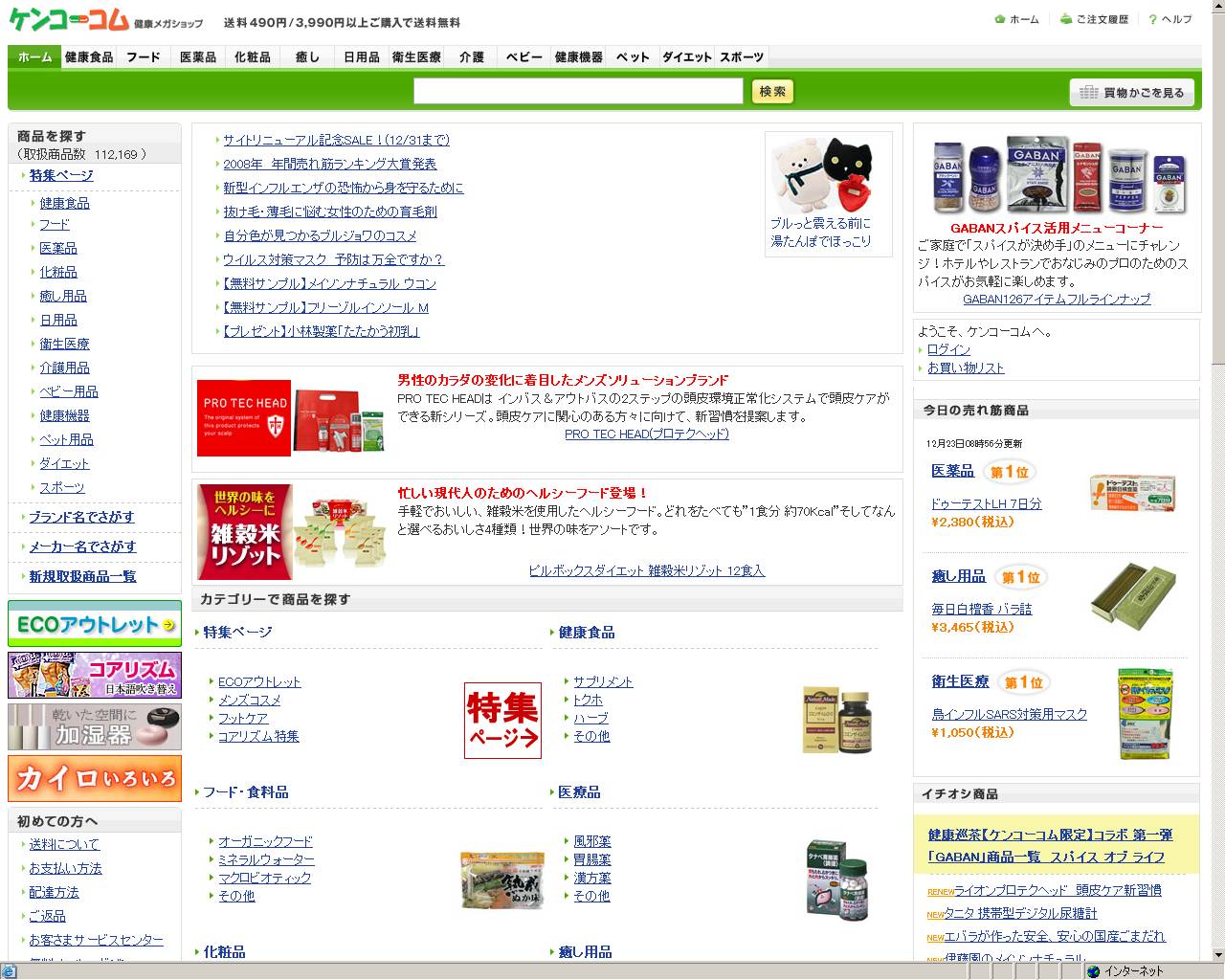The image size is (1225, 980).
Task: Open 2008年 年間売れ筋ランキング大賞発表 link
Action: 330,164
